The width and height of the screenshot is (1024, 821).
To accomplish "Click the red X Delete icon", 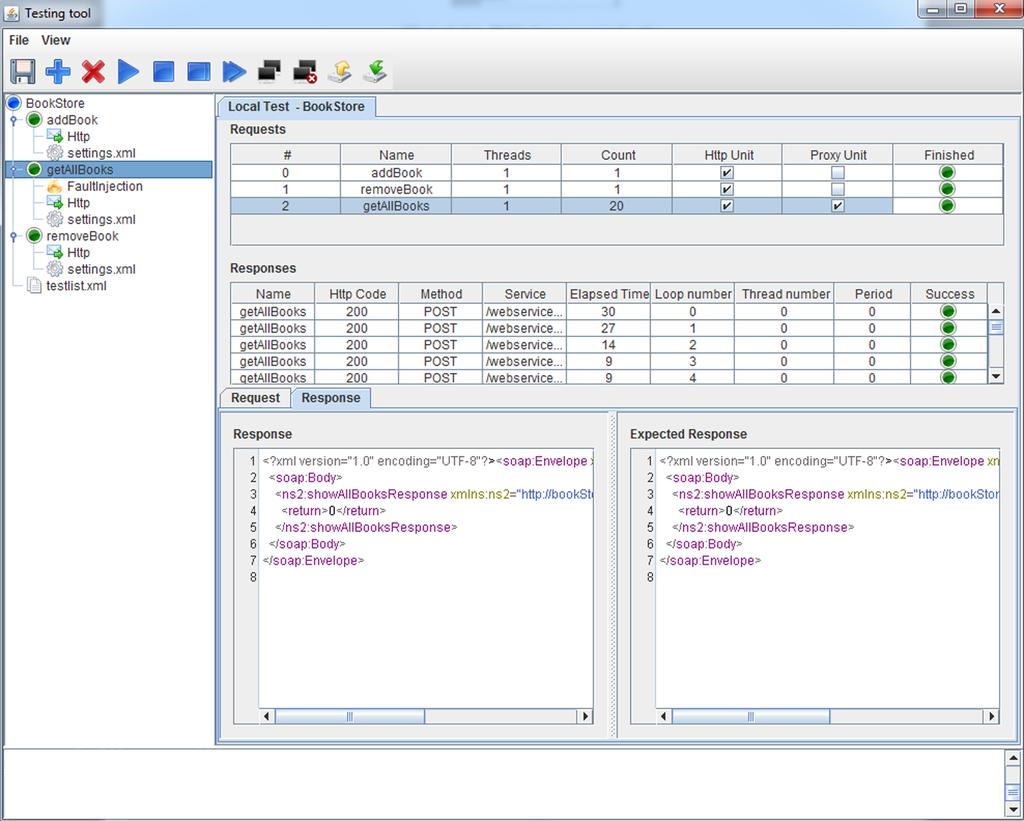I will point(93,71).
